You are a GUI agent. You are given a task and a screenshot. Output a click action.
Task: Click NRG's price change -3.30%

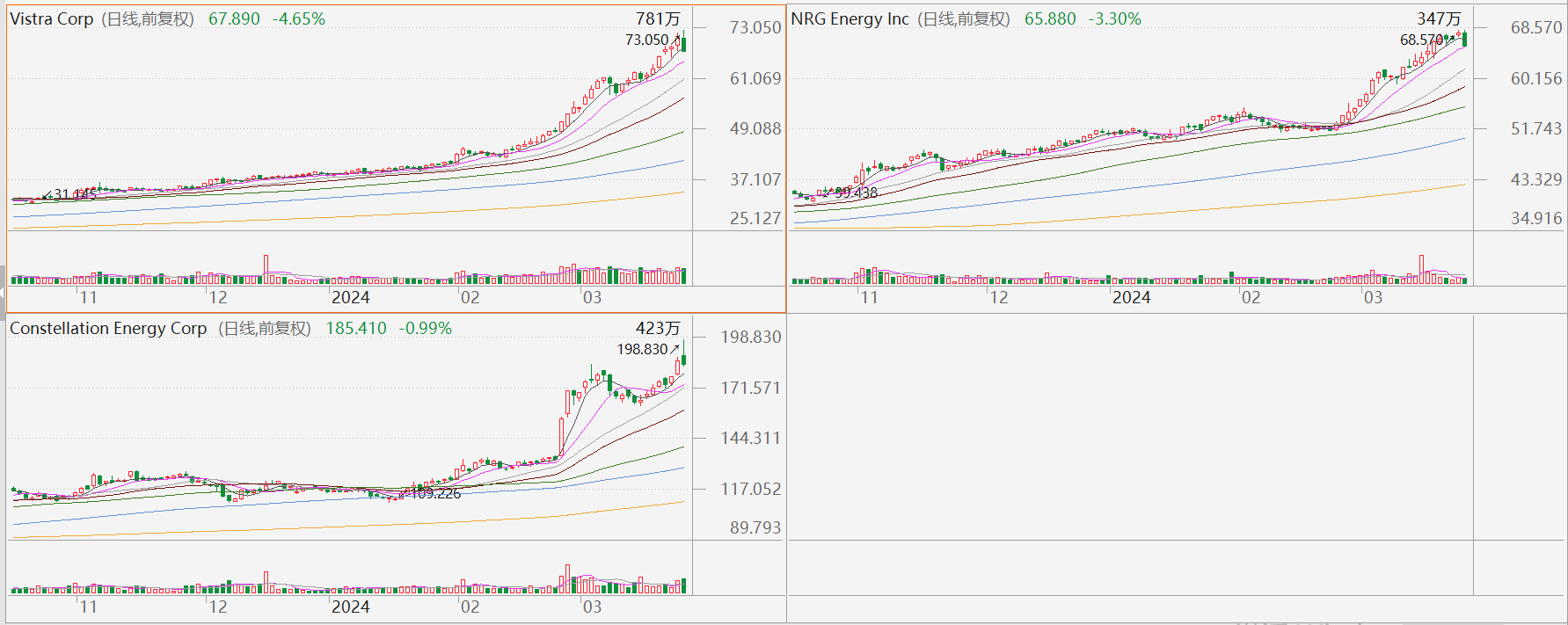pyautogui.click(x=1114, y=18)
